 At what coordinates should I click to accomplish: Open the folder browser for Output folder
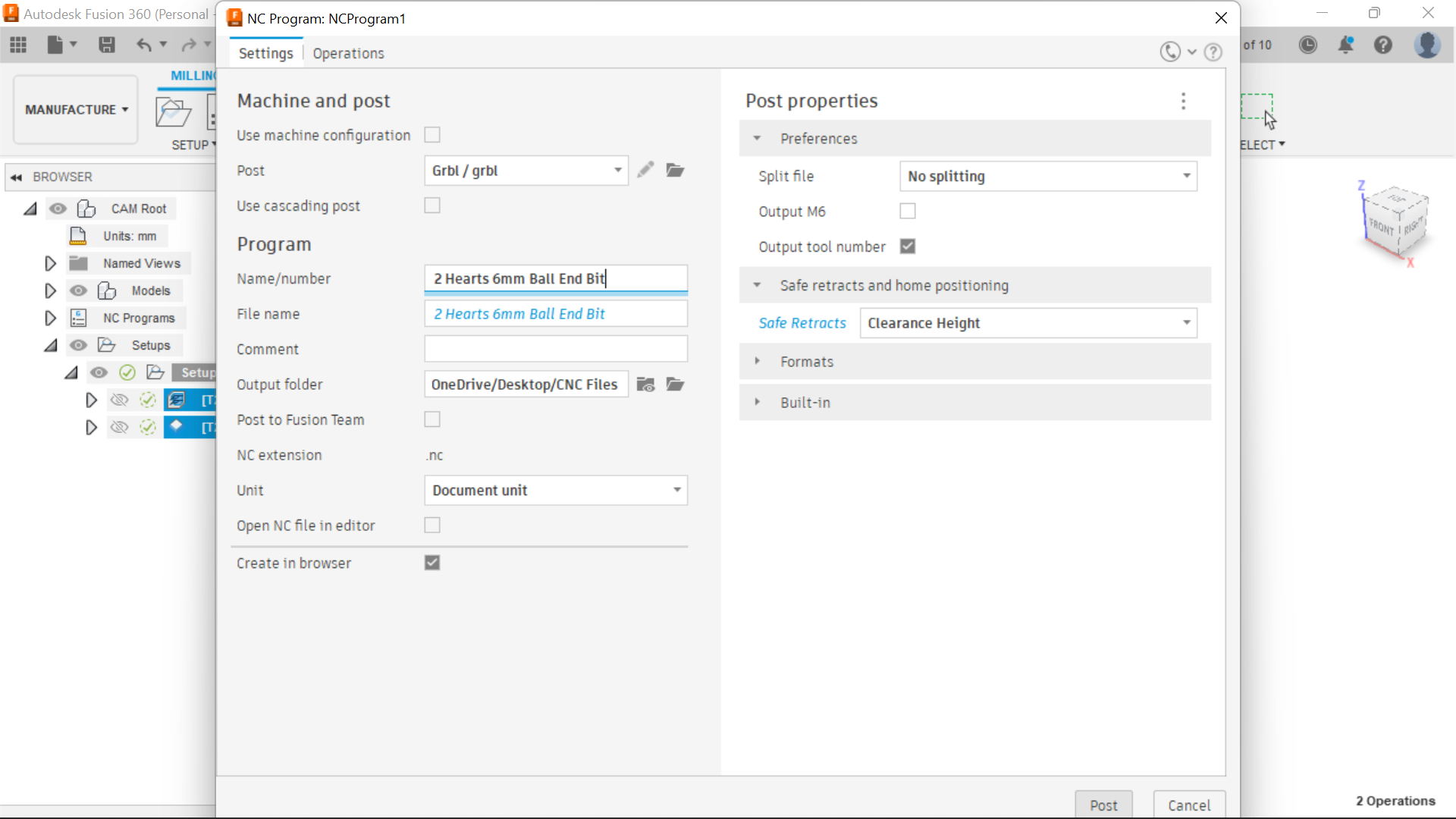pyautogui.click(x=675, y=384)
